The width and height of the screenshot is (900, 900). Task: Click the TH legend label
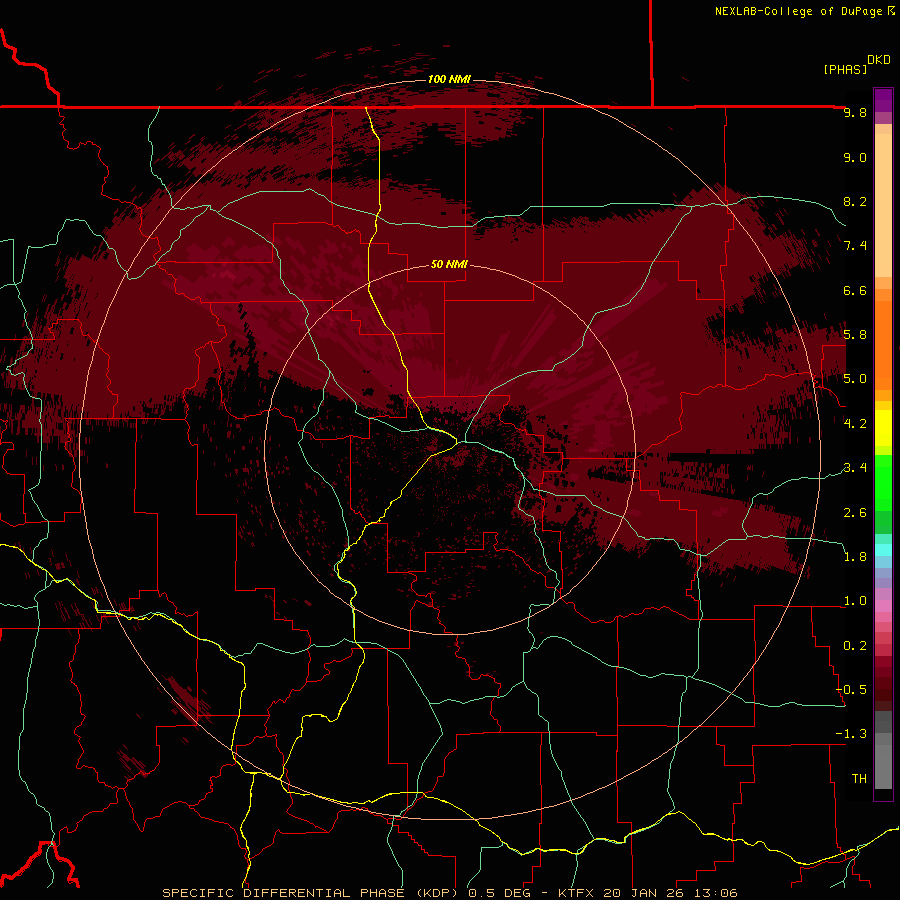coord(859,779)
